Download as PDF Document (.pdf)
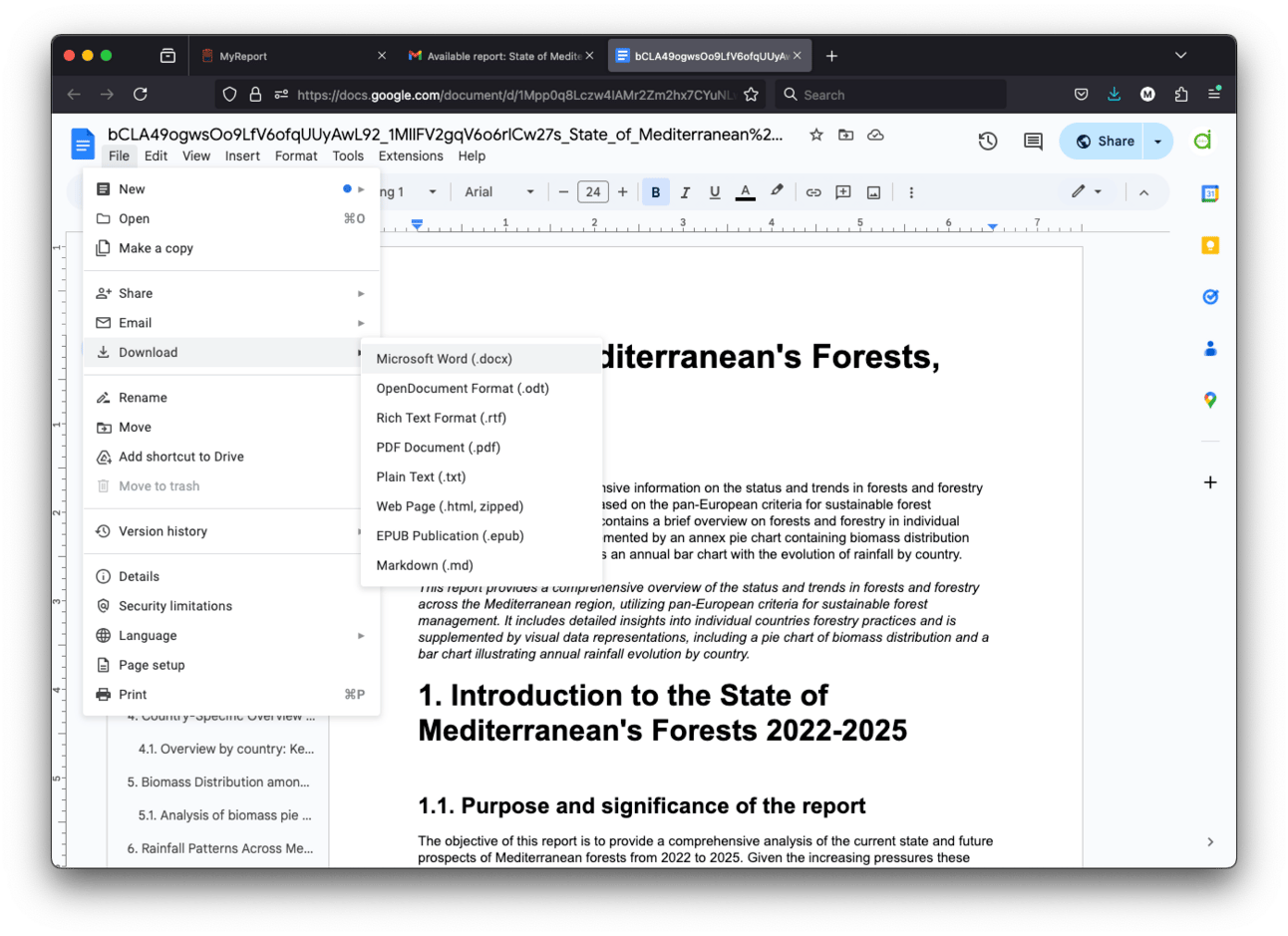This screenshot has width=1288, height=936. [438, 448]
